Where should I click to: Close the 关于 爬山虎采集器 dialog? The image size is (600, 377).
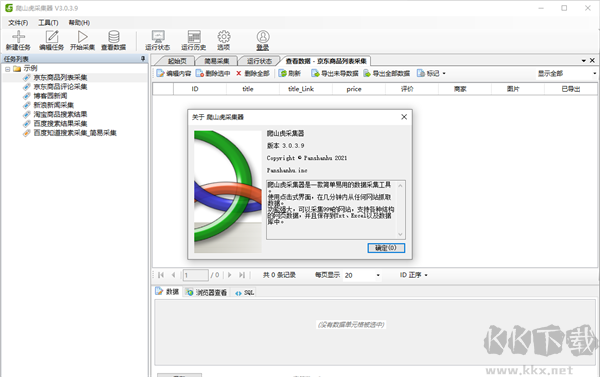pos(404,117)
